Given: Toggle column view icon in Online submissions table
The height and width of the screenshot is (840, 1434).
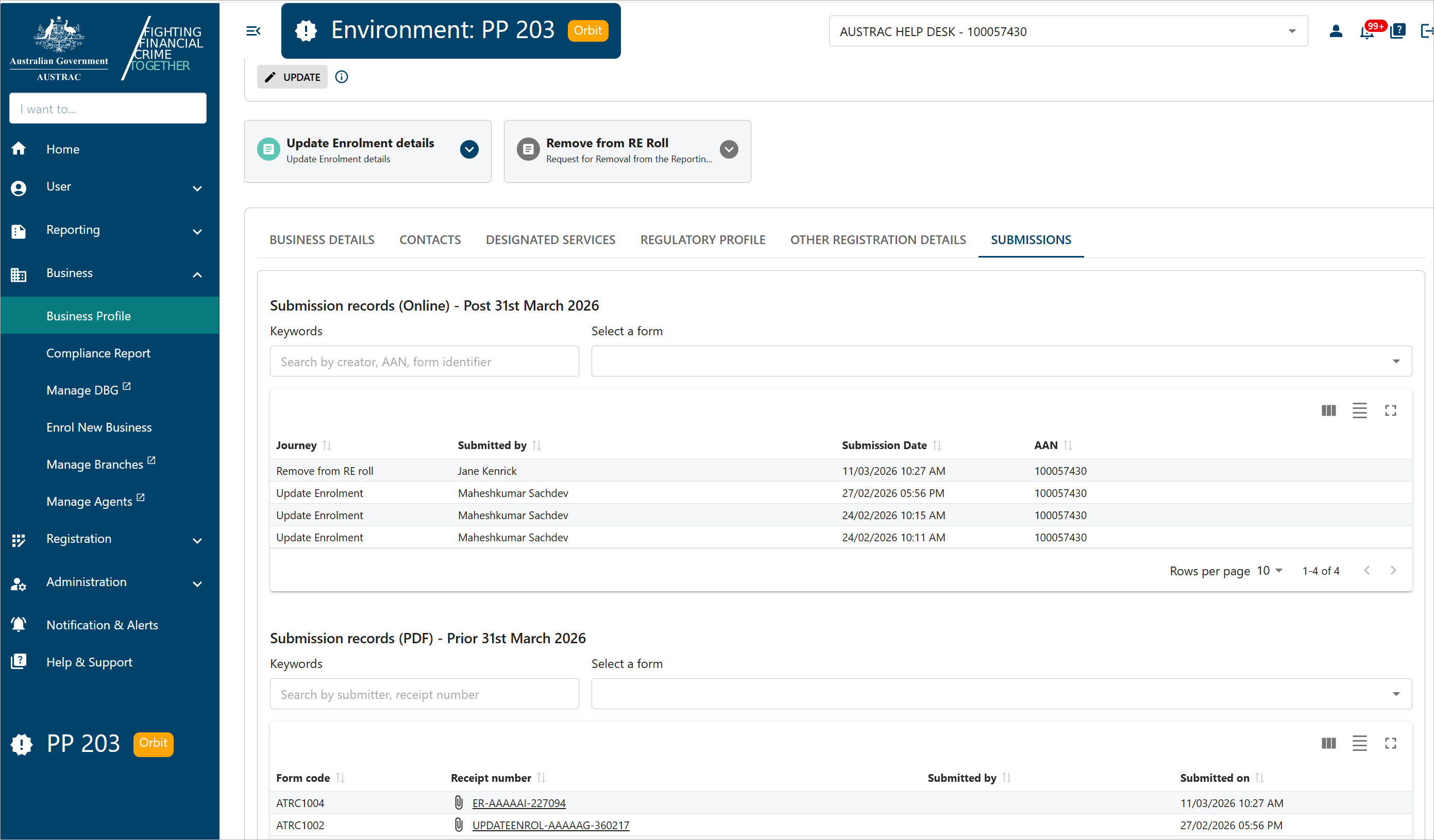Looking at the screenshot, I should [x=1328, y=410].
